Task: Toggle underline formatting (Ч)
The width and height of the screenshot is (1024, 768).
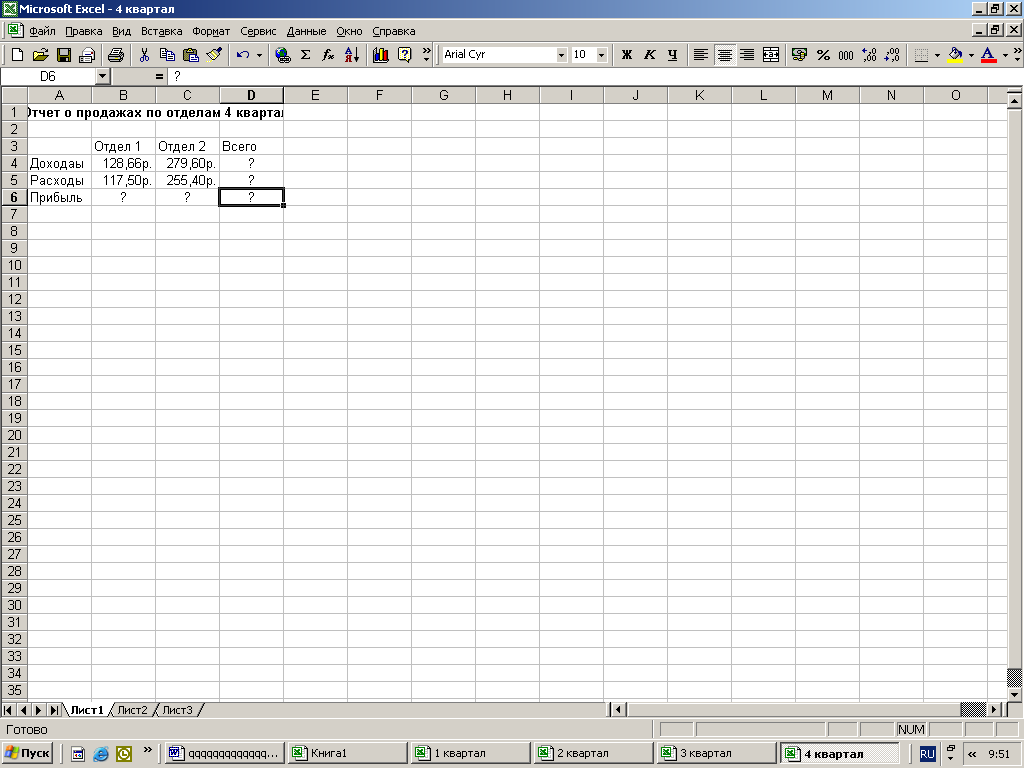Action: [672, 55]
